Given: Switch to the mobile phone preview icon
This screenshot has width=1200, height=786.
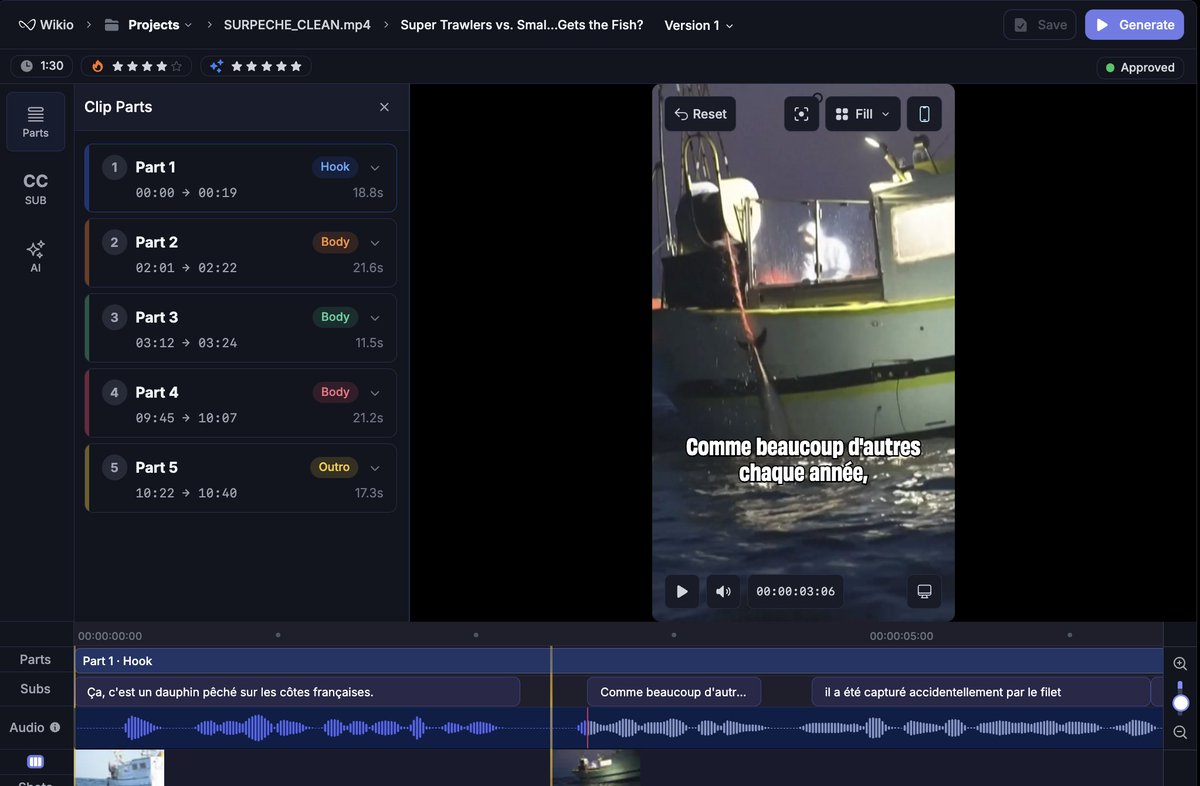Looking at the screenshot, I should click(924, 114).
